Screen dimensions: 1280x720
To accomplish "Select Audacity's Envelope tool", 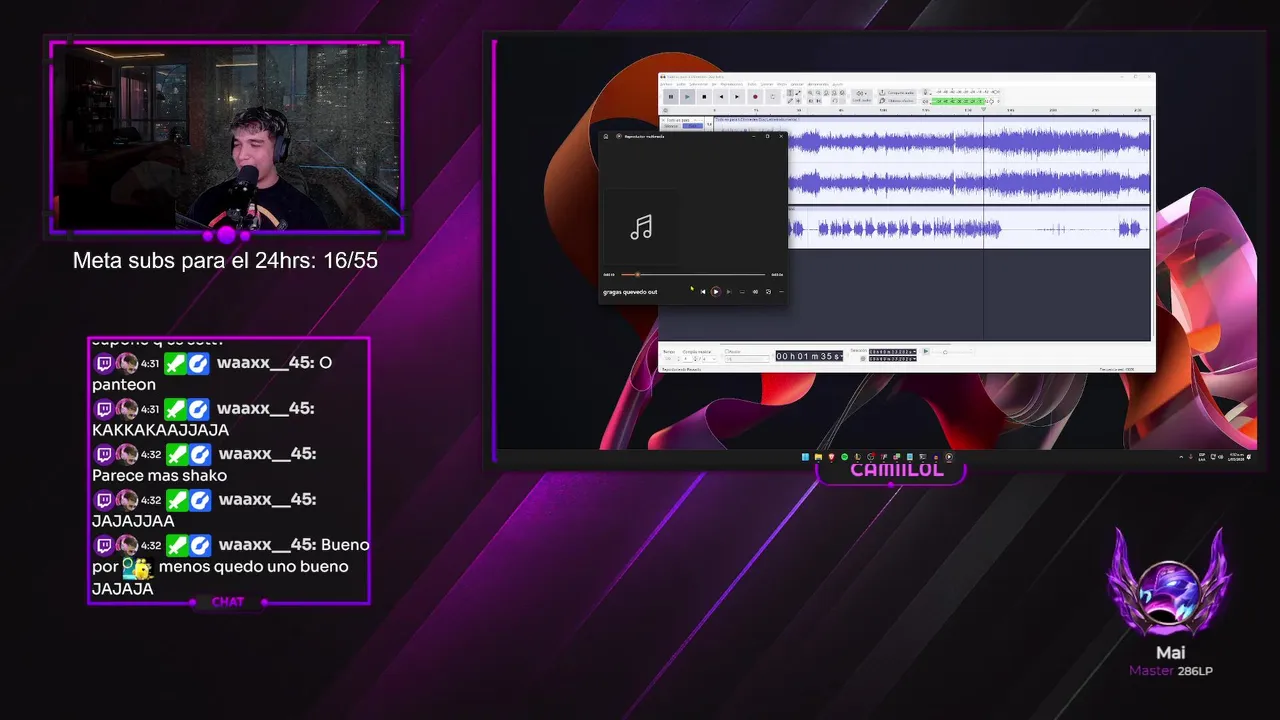I will [798, 93].
